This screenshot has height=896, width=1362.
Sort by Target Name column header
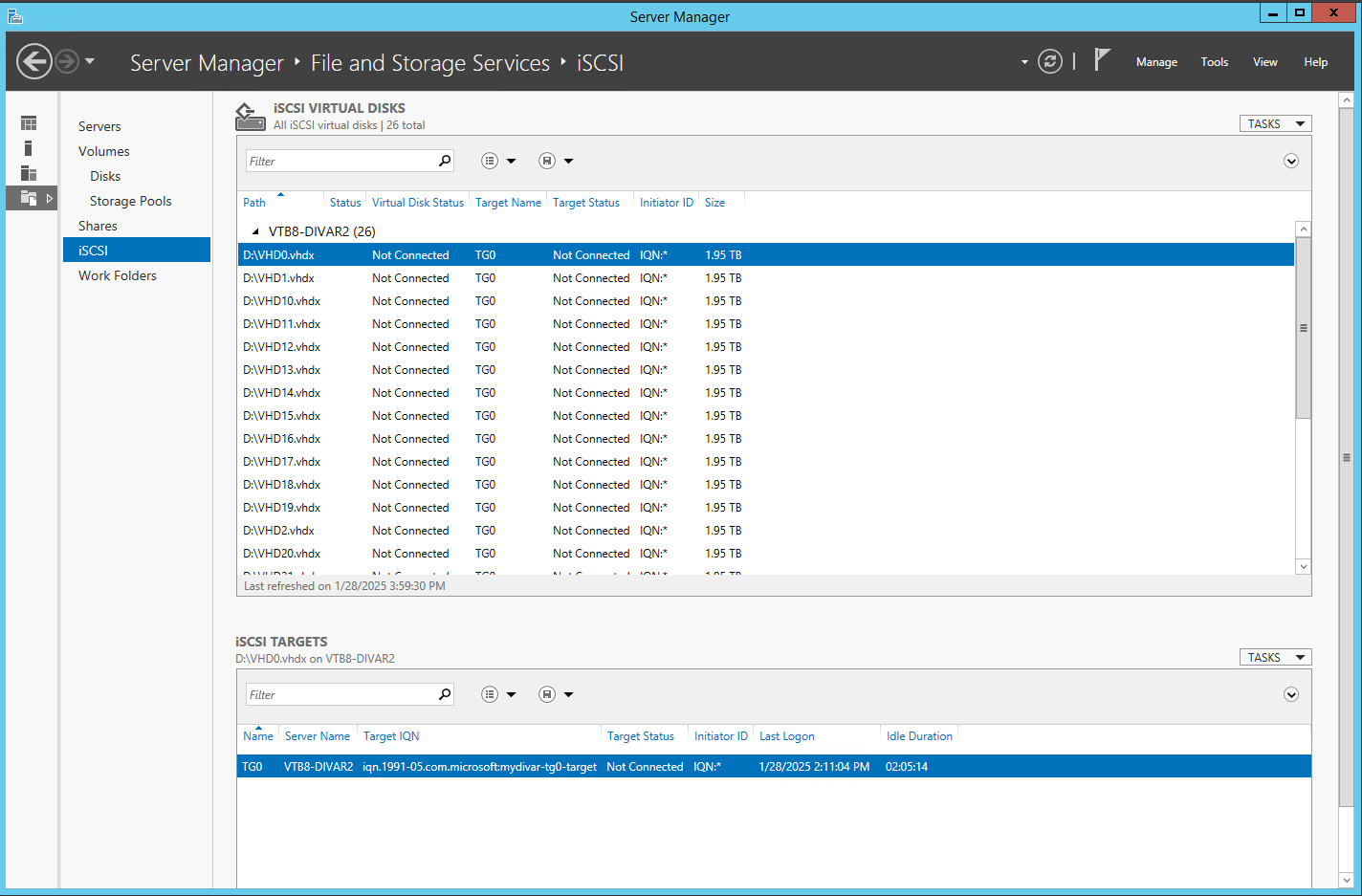pos(508,203)
